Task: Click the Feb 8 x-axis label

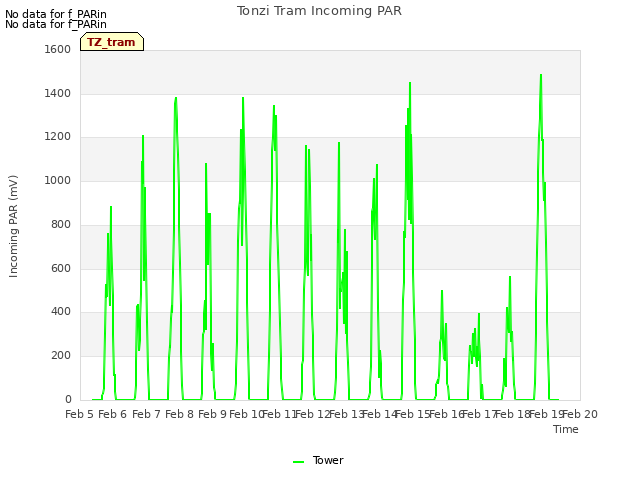Action: 180,414
